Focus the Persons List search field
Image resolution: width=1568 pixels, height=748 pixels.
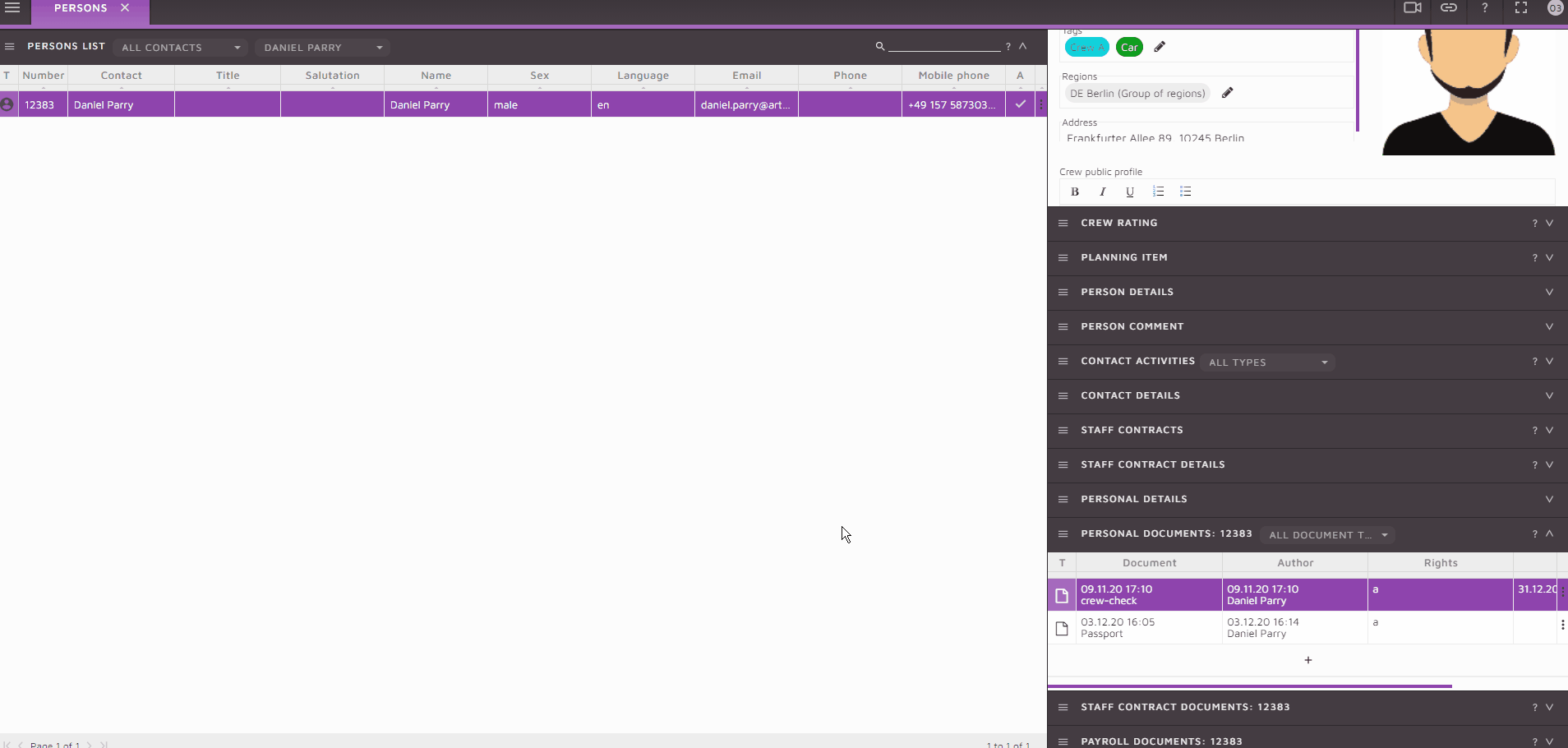[x=944, y=46]
